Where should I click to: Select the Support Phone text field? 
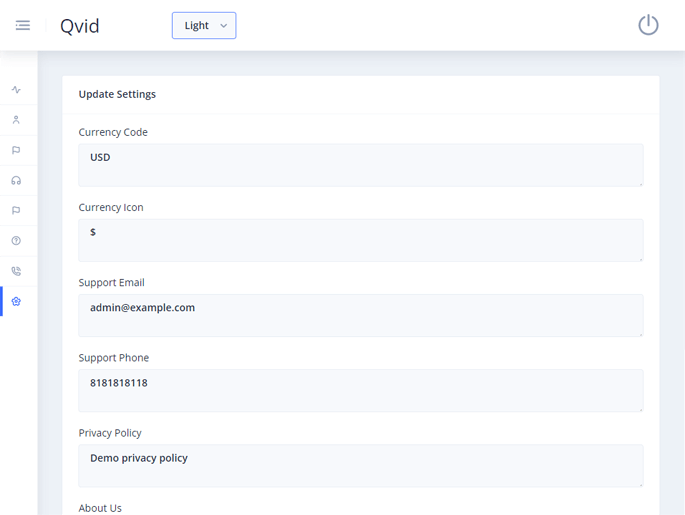(360, 390)
